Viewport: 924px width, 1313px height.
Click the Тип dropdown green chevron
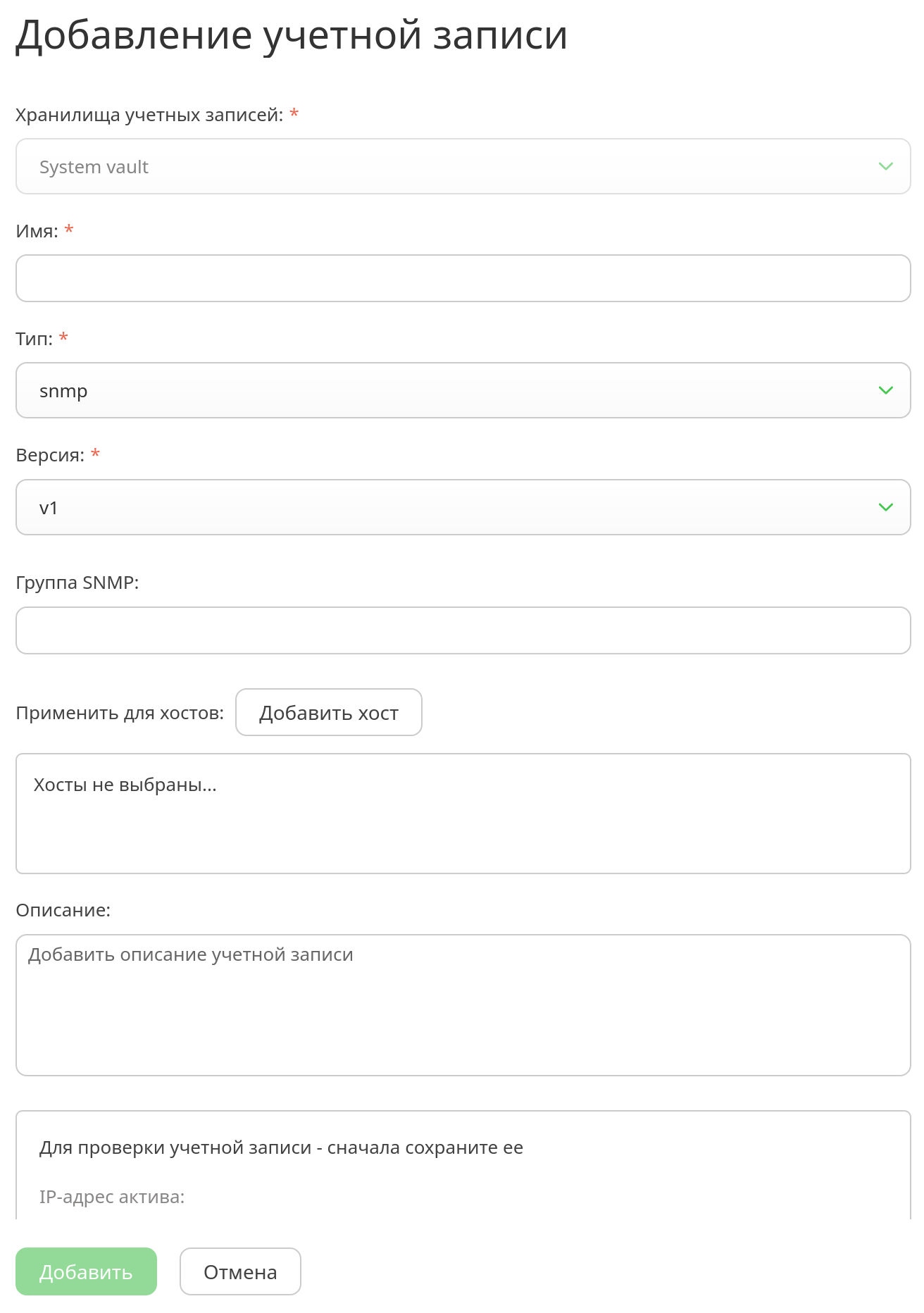click(x=885, y=390)
